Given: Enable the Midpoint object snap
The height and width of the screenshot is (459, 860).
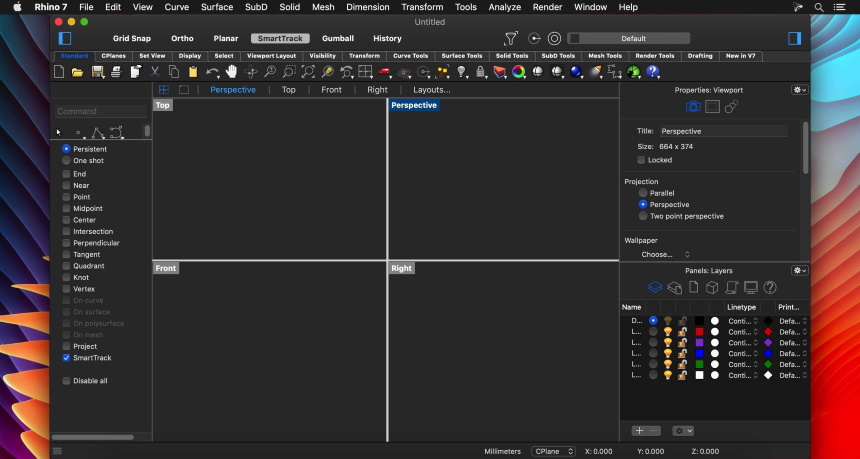Looking at the screenshot, I should 66,208.
